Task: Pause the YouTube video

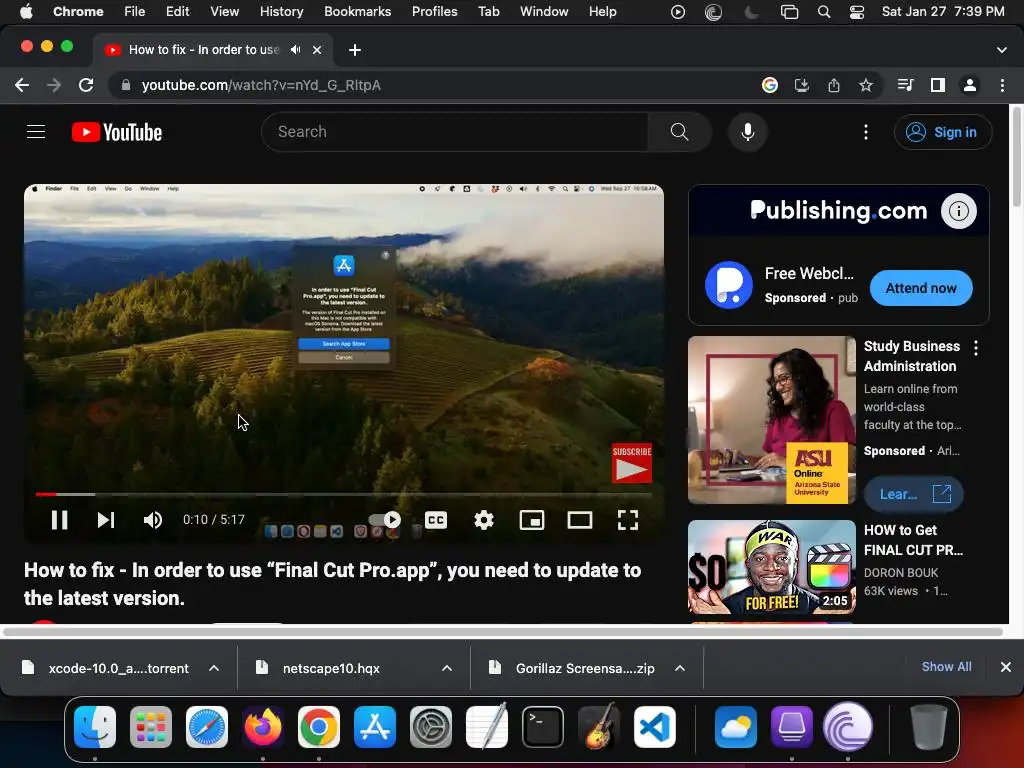Action: tap(59, 520)
